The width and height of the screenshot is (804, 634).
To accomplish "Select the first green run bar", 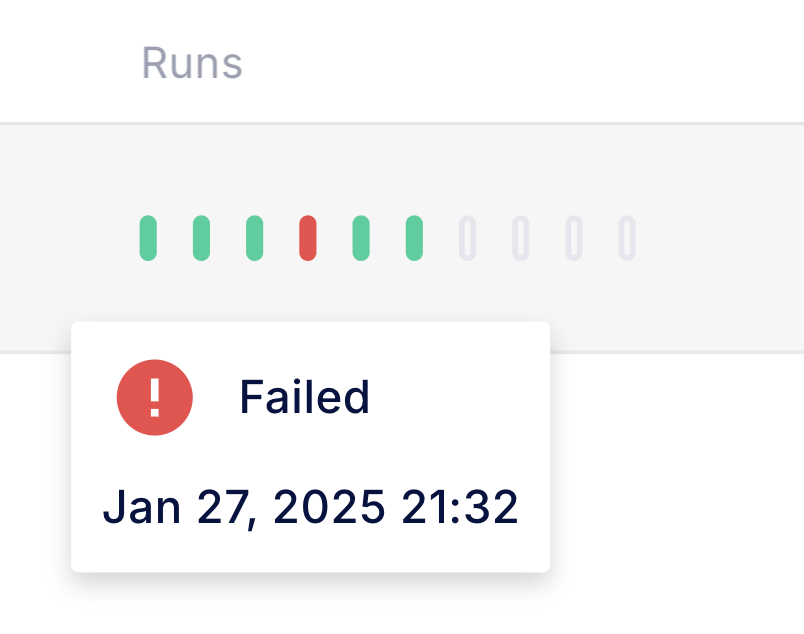I will coord(148,238).
